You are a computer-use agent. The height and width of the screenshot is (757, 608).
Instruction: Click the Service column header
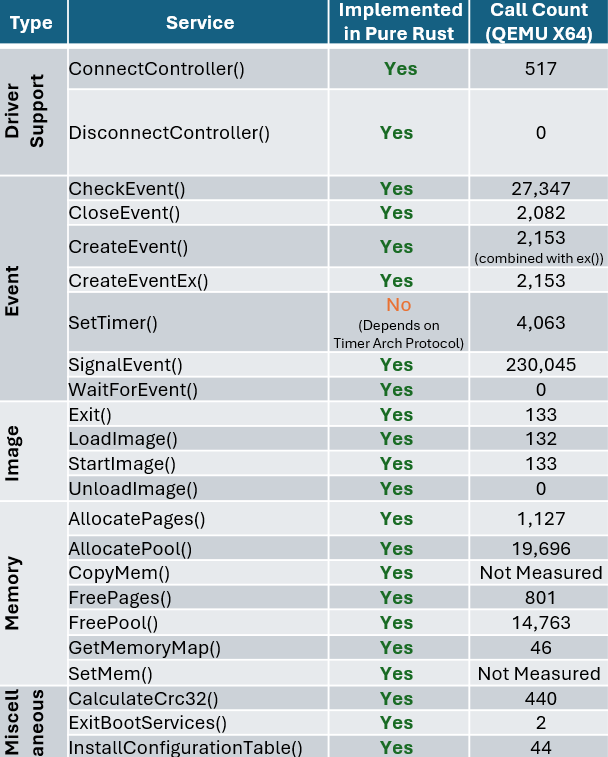pos(200,22)
